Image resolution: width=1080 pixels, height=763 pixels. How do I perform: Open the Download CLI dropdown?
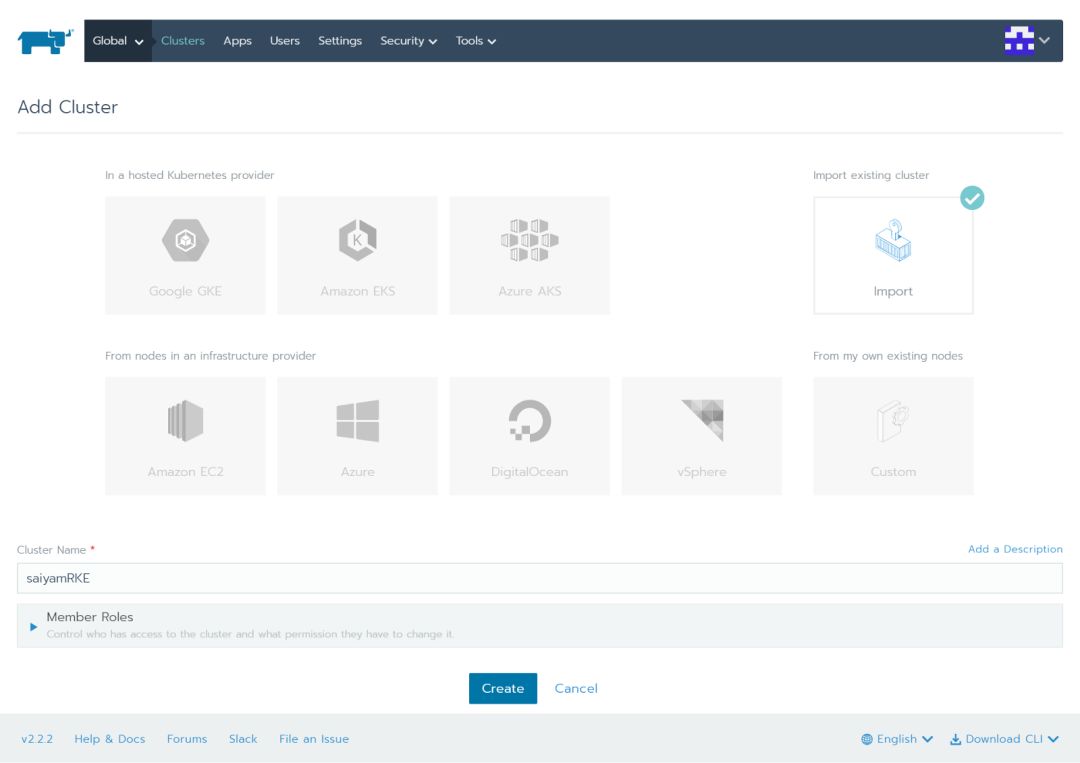tap(1004, 739)
